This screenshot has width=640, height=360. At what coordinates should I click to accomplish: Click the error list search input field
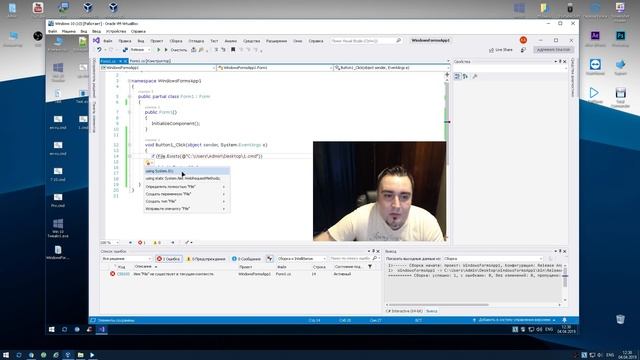(x=350, y=259)
